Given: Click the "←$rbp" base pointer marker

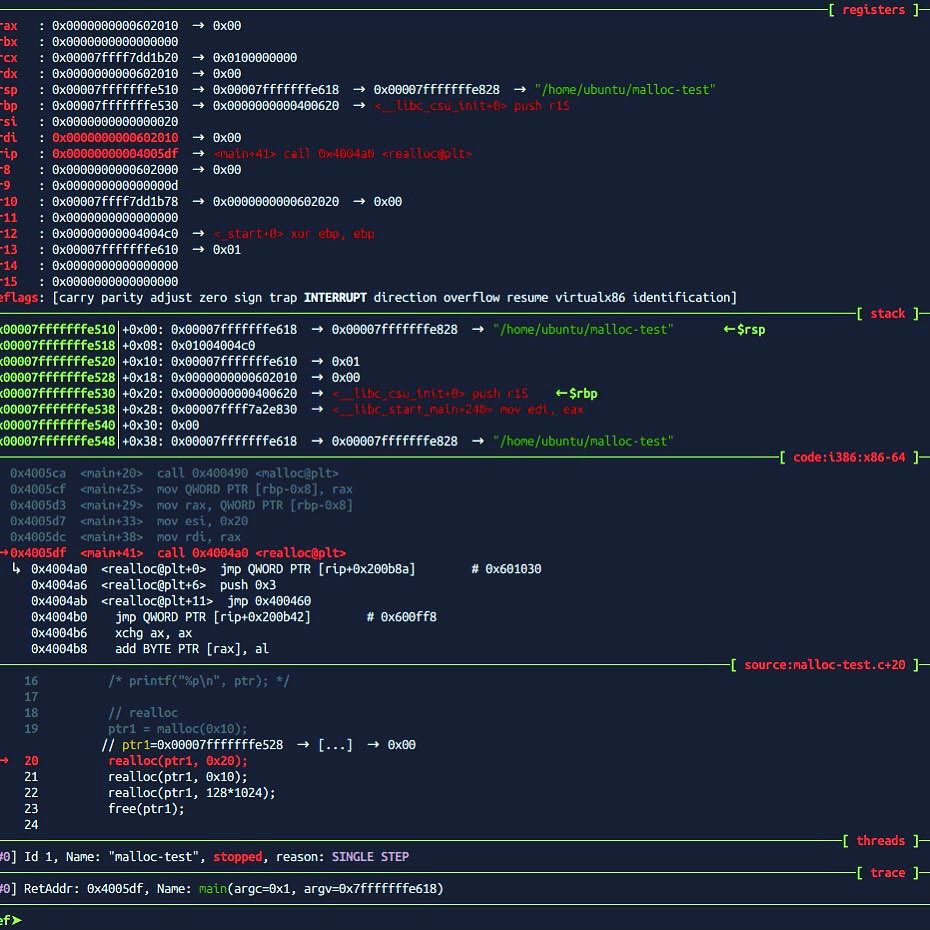Looking at the screenshot, I should [577, 393].
